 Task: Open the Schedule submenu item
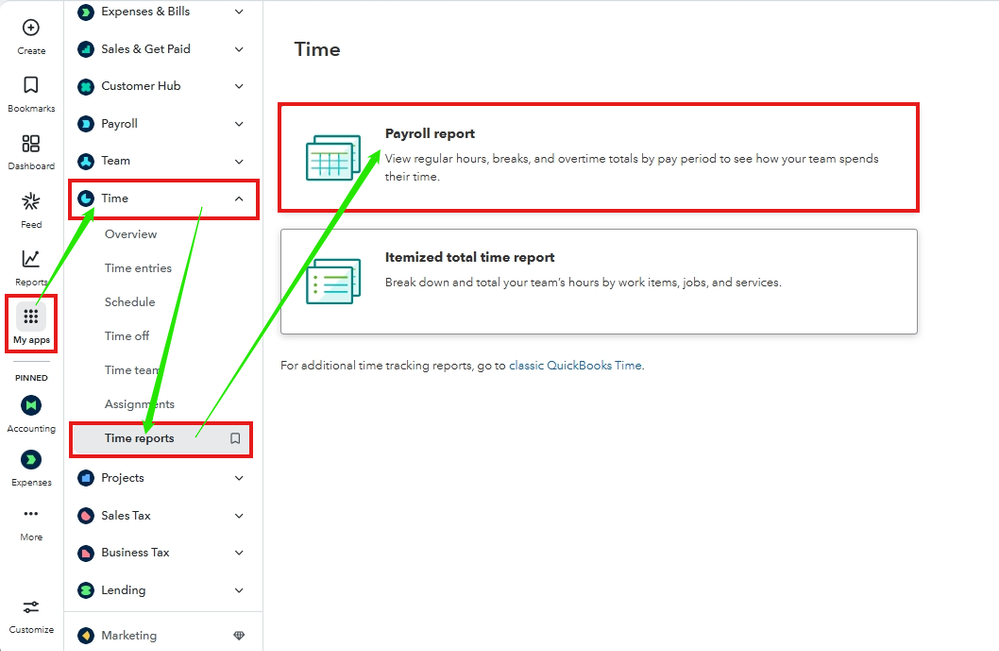[x=130, y=302]
